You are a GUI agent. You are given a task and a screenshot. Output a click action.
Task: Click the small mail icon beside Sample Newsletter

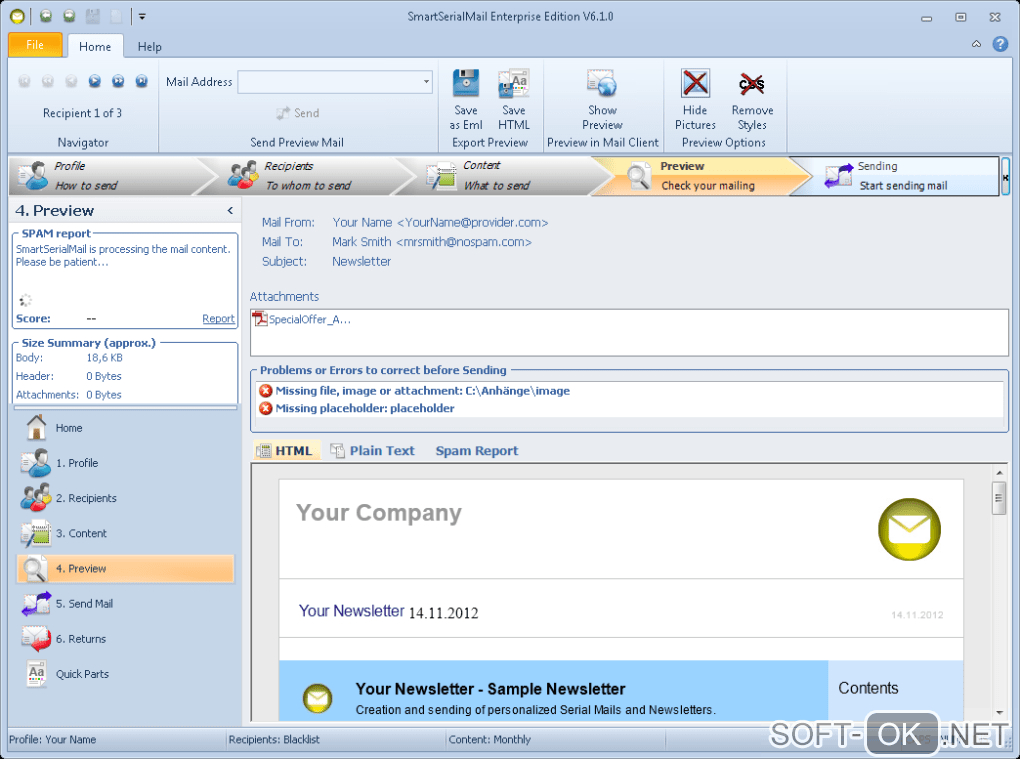tap(317, 699)
